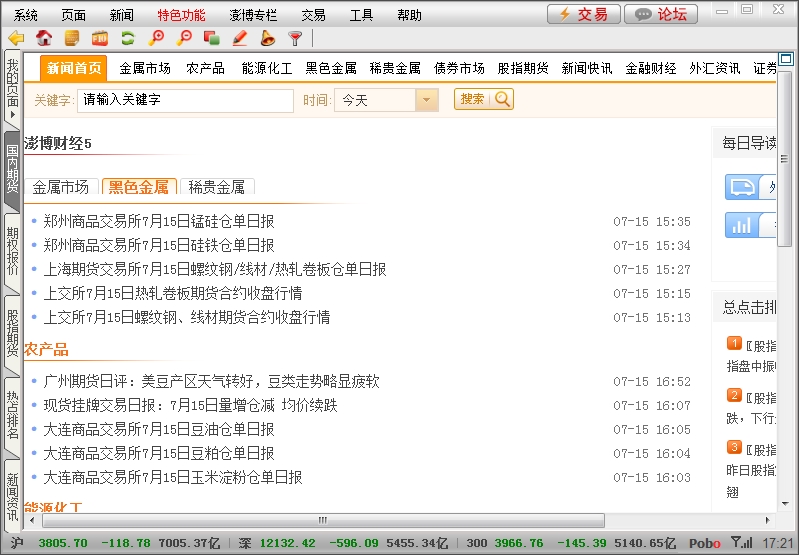Click the 论坛 forum button
This screenshot has height=555, width=799.
point(661,14)
